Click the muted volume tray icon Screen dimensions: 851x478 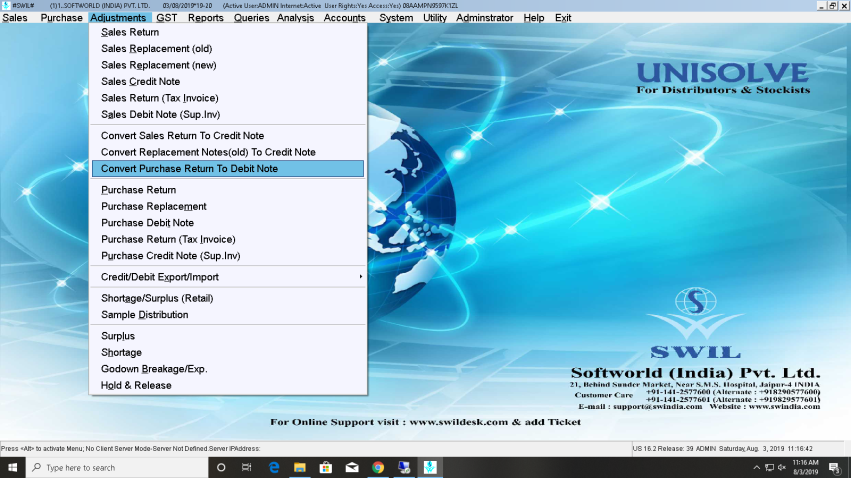tap(782, 467)
